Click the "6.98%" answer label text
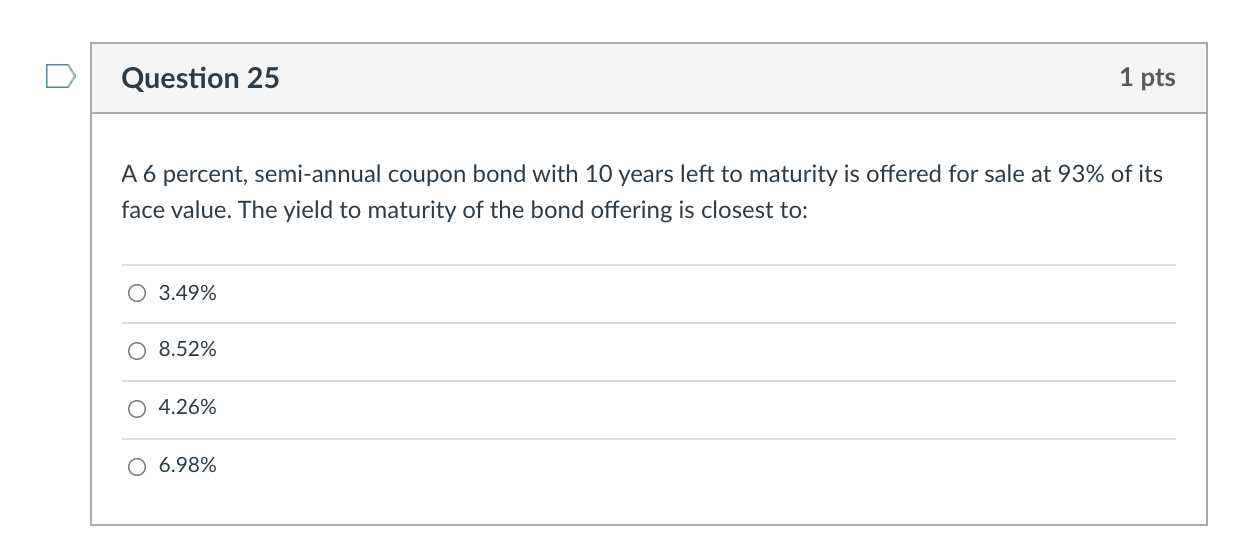This screenshot has height=552, width=1260. pos(187,466)
